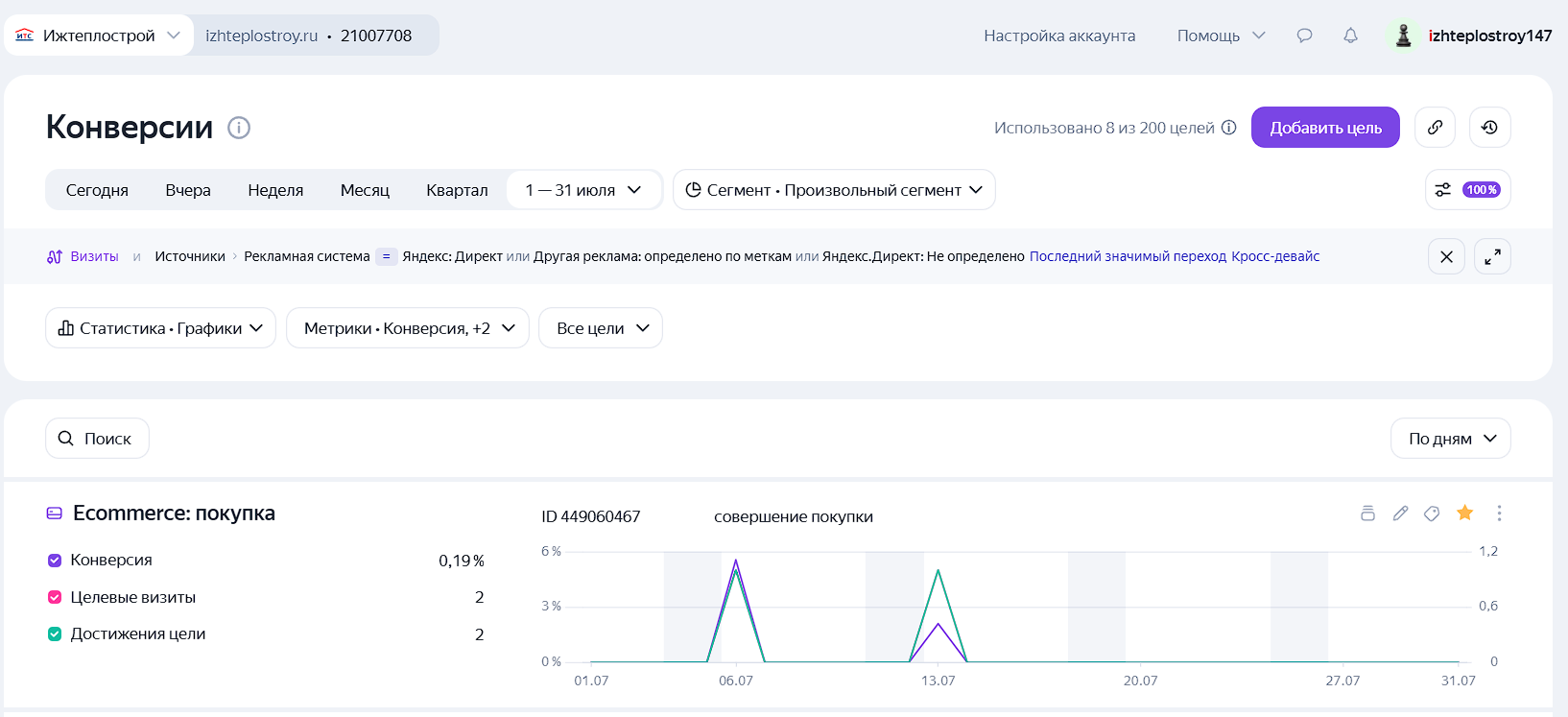Toggle favorite star for Ecommerce goal
The width and height of the screenshot is (1568, 717).
pos(1464,513)
